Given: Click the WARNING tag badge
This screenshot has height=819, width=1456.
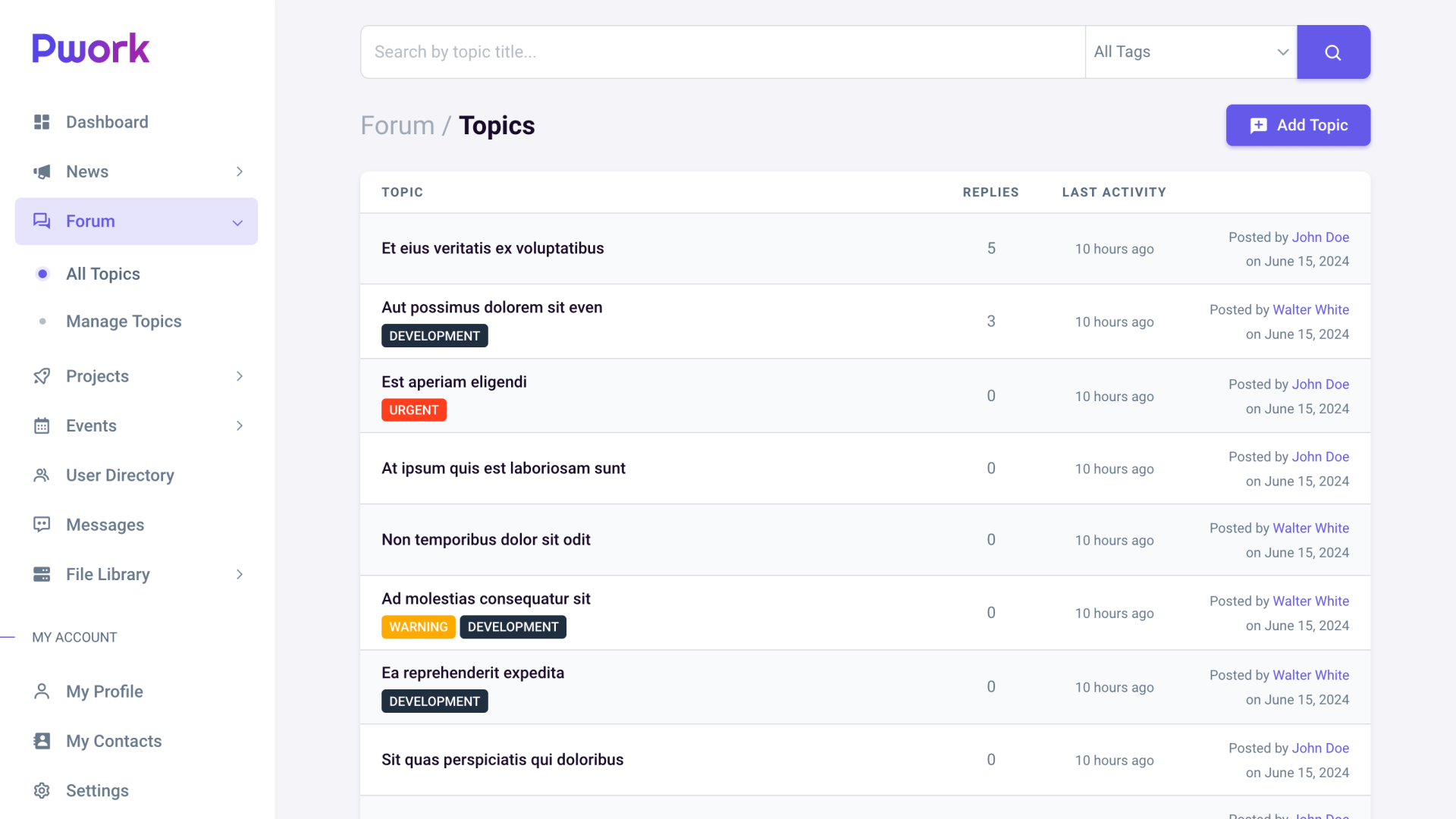Looking at the screenshot, I should click(418, 627).
